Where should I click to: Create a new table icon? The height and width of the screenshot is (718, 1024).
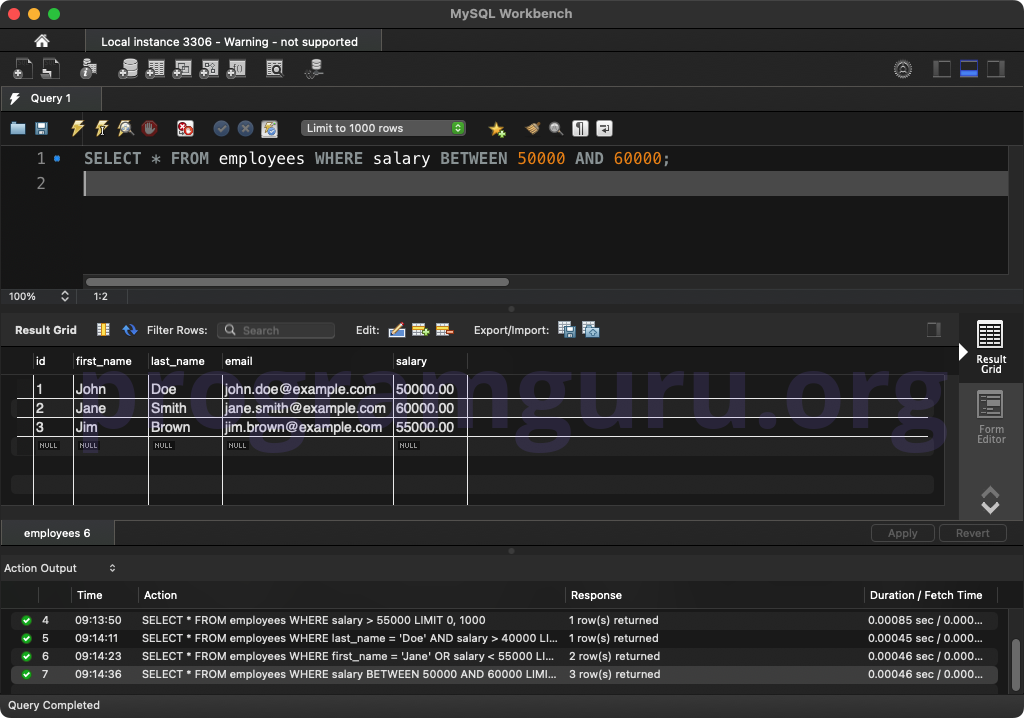coord(155,69)
